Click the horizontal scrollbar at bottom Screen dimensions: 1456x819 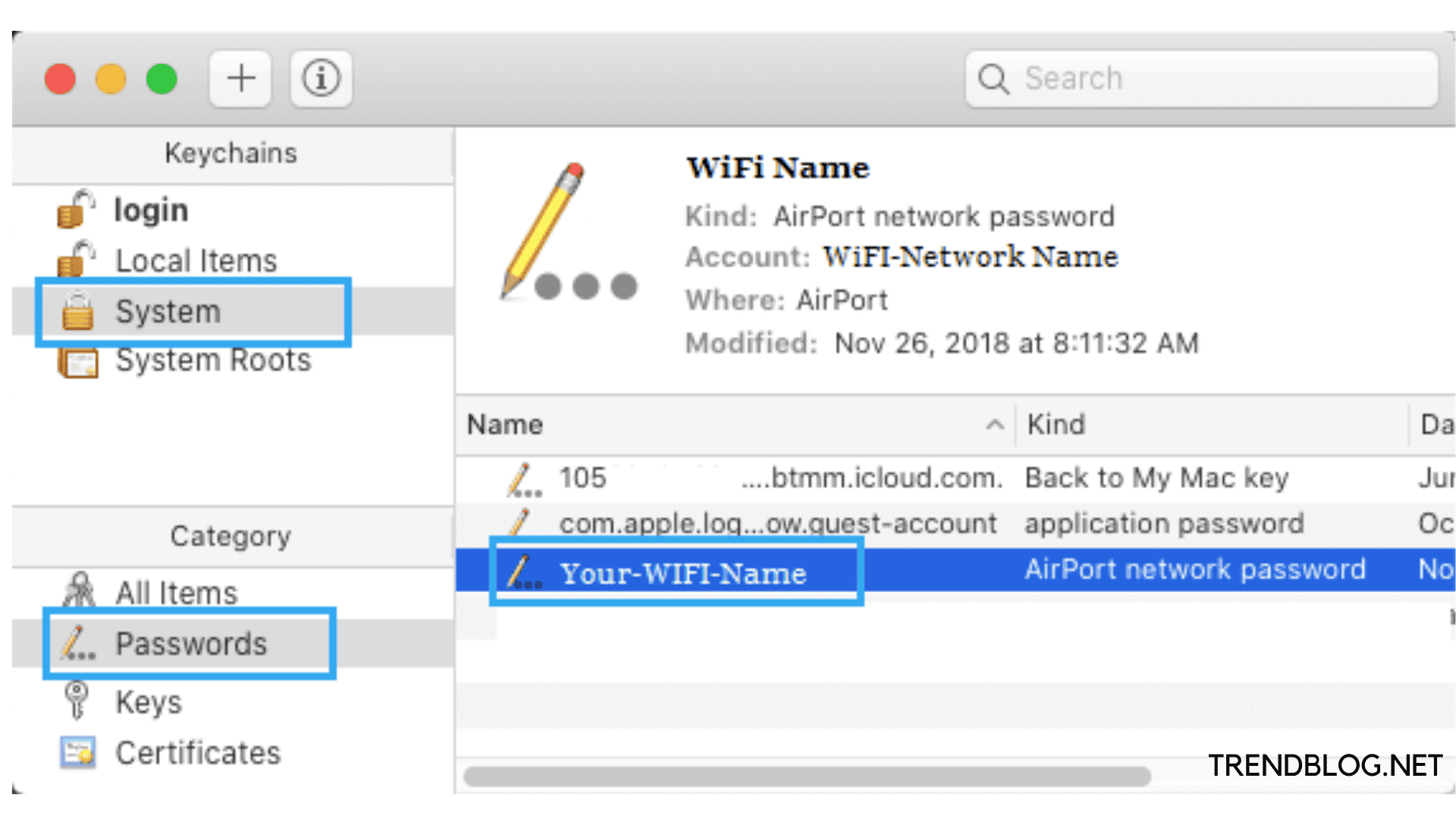807,777
